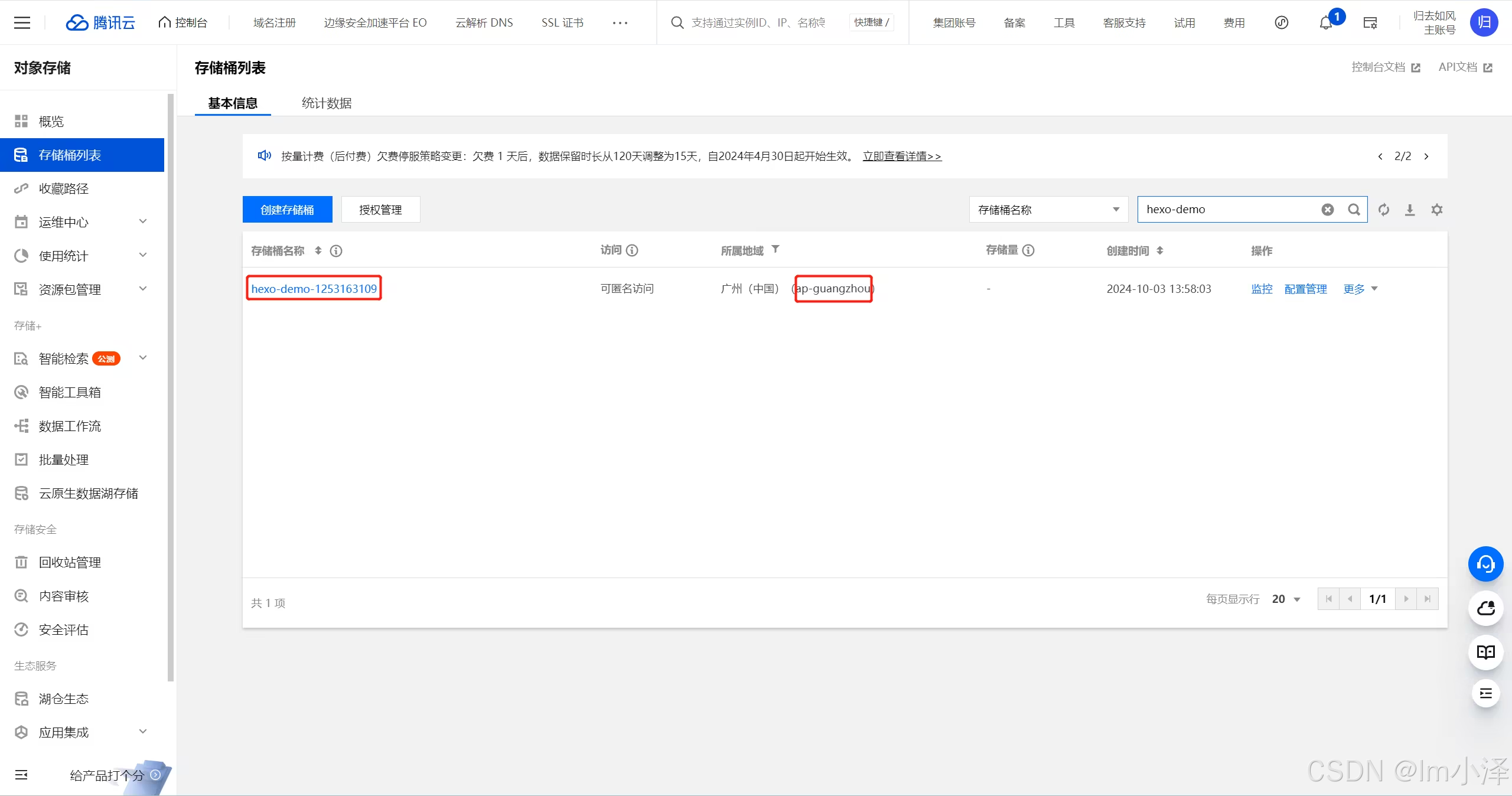Open 试用 in the top bar
The height and width of the screenshot is (796, 1512).
pos(1184,22)
